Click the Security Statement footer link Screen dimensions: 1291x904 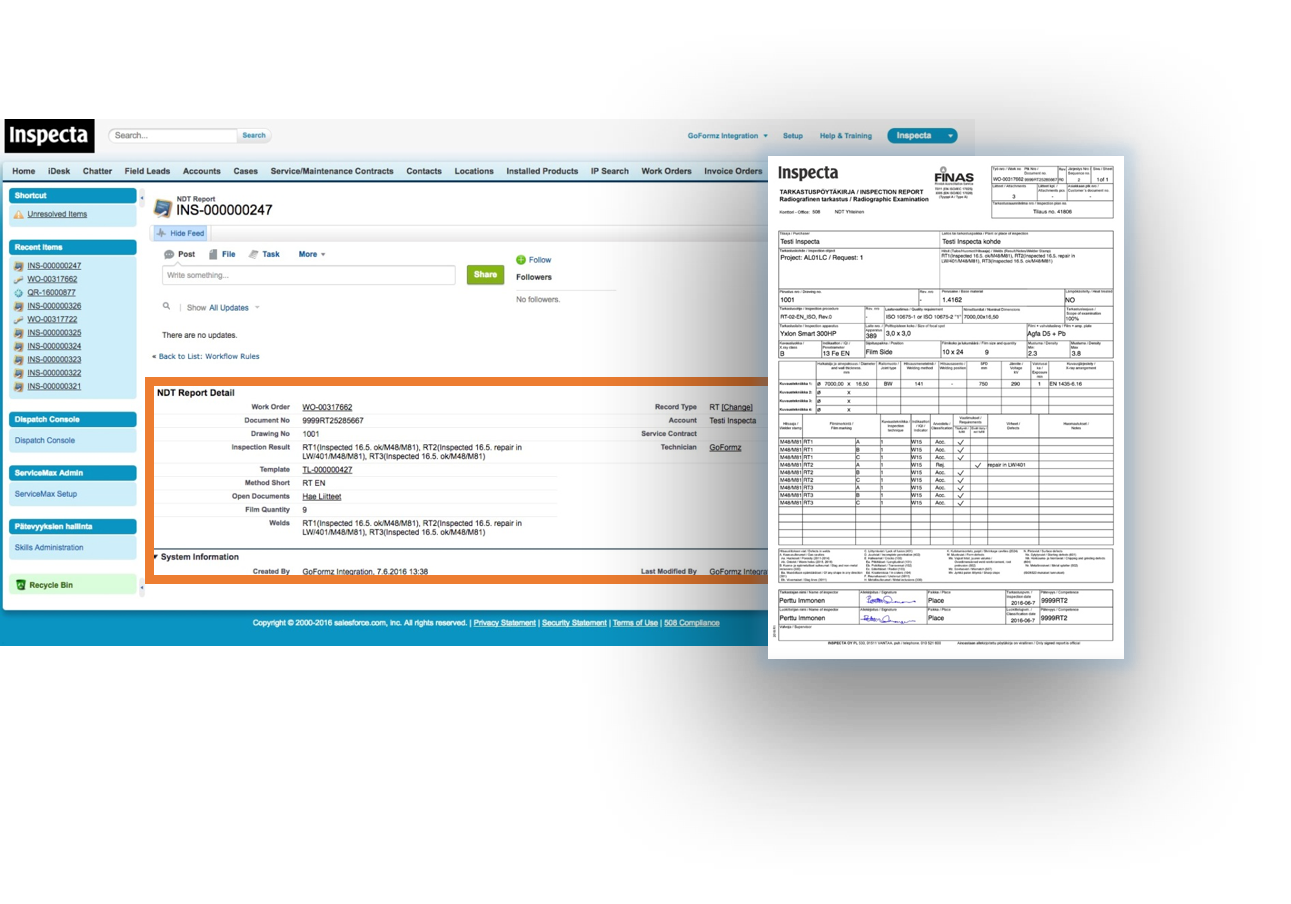tap(574, 622)
